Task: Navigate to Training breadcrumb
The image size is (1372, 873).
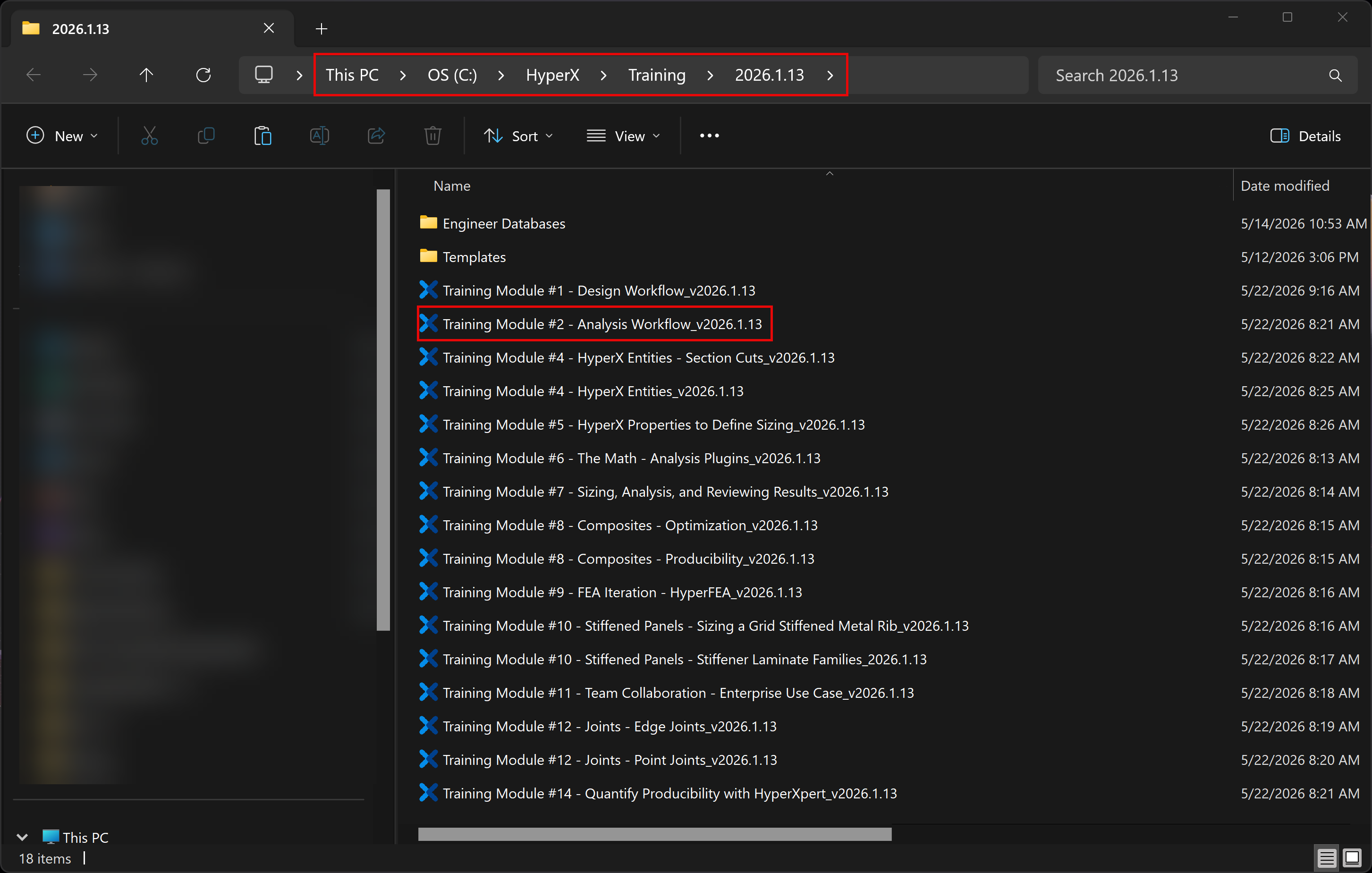Action: [657, 75]
